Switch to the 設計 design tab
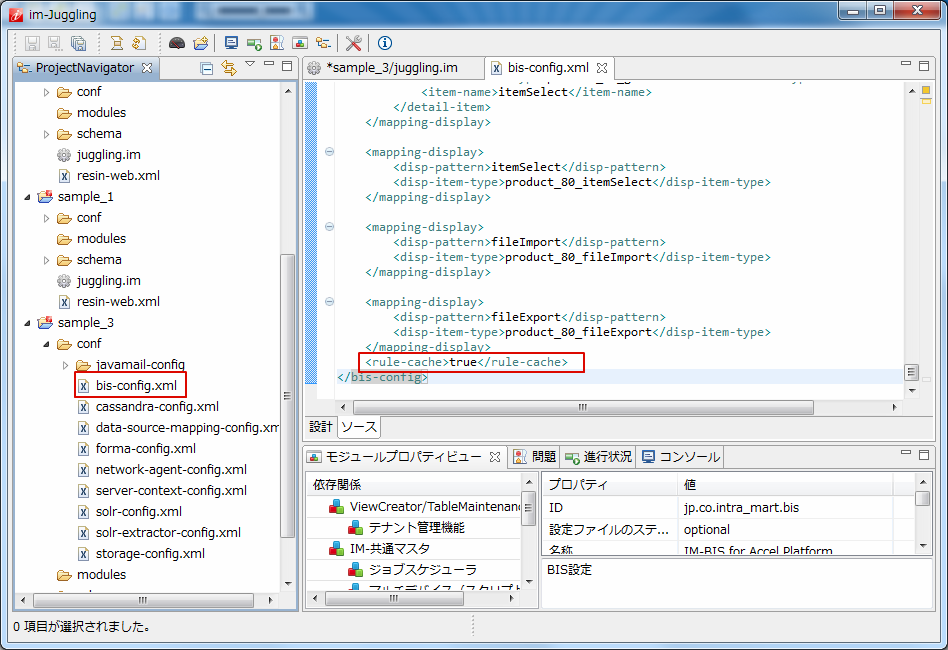Image resolution: width=948 pixels, height=650 pixels. pos(320,427)
